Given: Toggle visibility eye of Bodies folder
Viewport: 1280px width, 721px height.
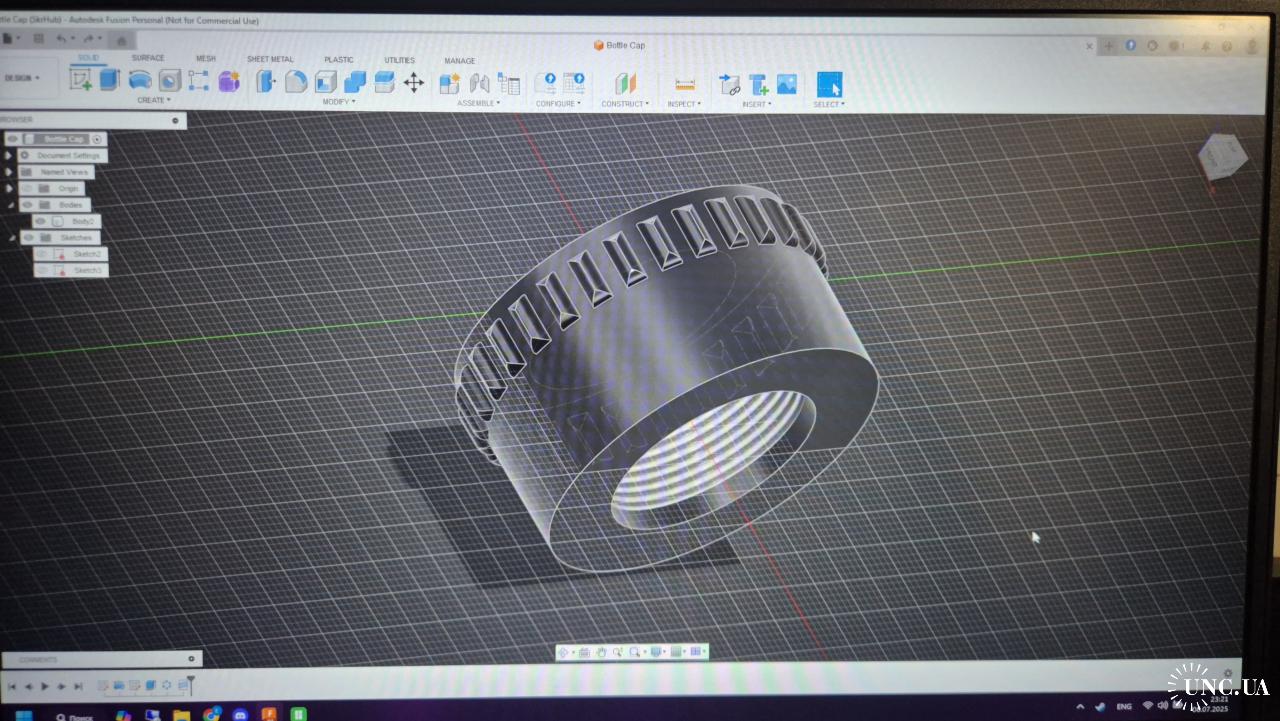Looking at the screenshot, I should (27, 204).
